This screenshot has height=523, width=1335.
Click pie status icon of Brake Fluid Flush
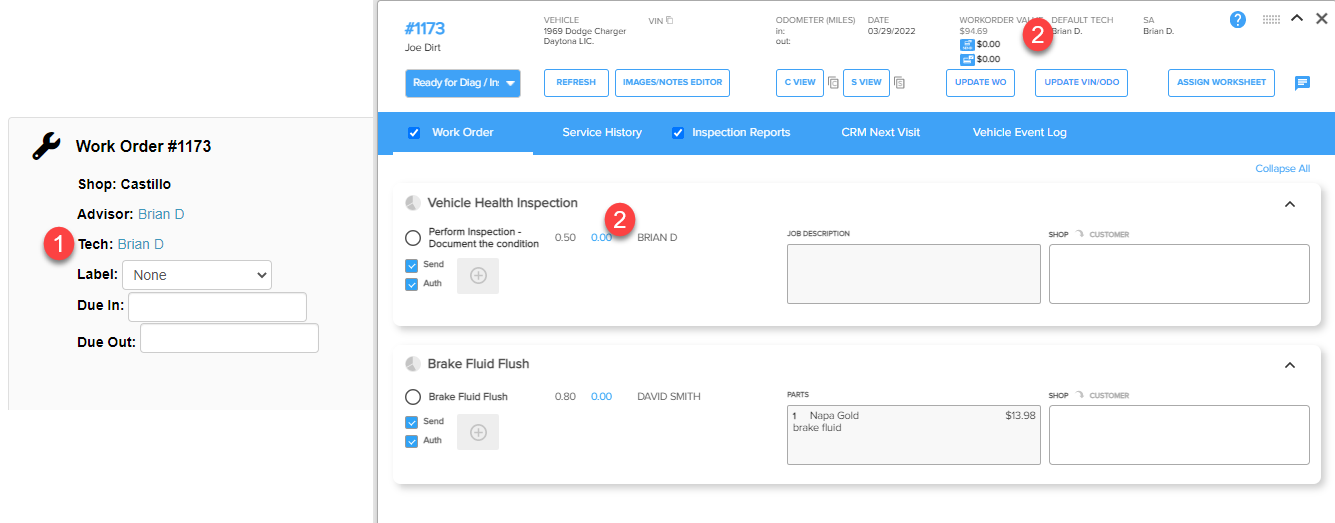(x=413, y=364)
